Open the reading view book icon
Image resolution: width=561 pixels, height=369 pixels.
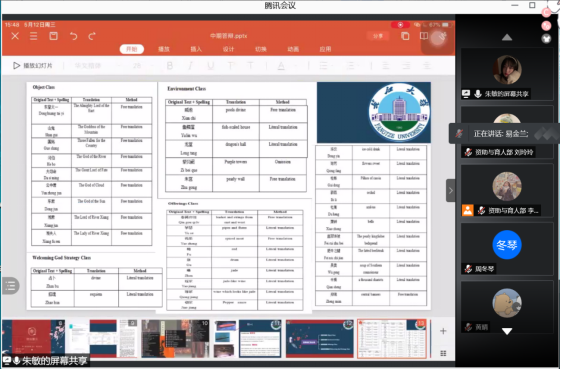pos(424,36)
